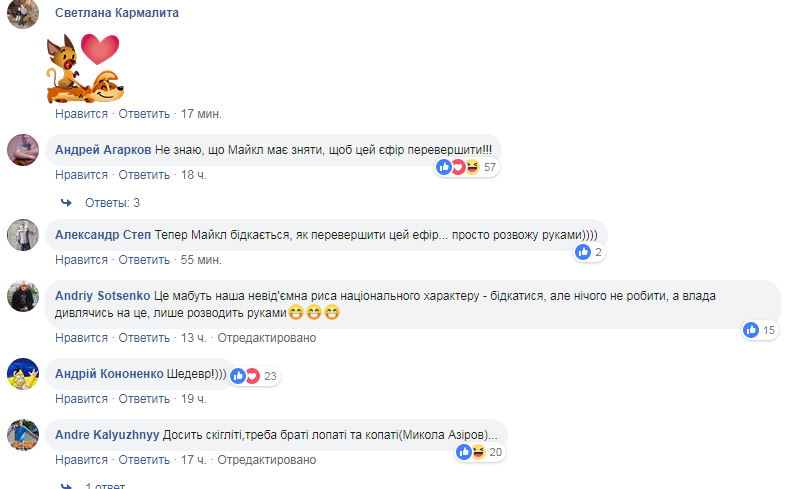Open 'Отредактировано' edit history on Andriy Sotsenko's comment
This screenshot has width=804, height=489.
pyautogui.click(x=266, y=338)
